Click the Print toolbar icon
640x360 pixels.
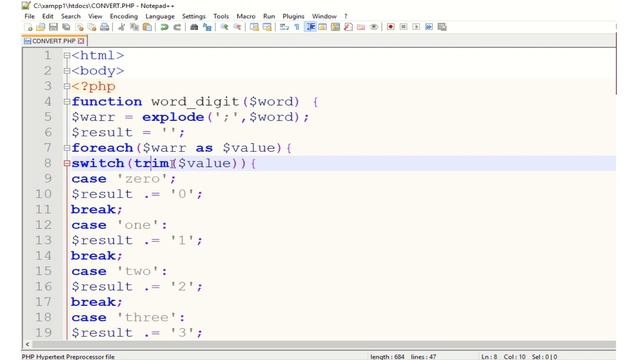tap(104, 27)
